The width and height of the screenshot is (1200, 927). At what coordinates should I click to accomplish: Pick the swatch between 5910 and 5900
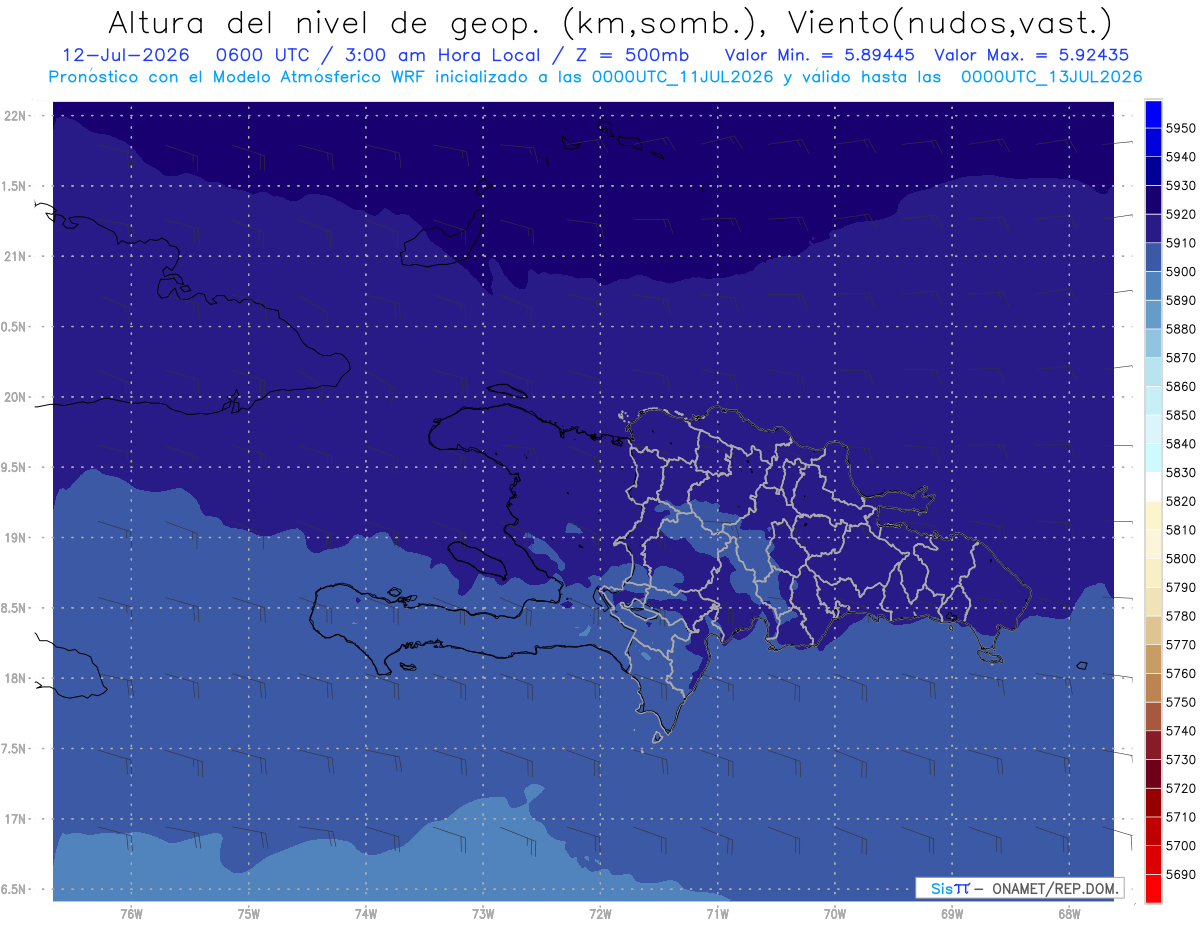click(1152, 257)
